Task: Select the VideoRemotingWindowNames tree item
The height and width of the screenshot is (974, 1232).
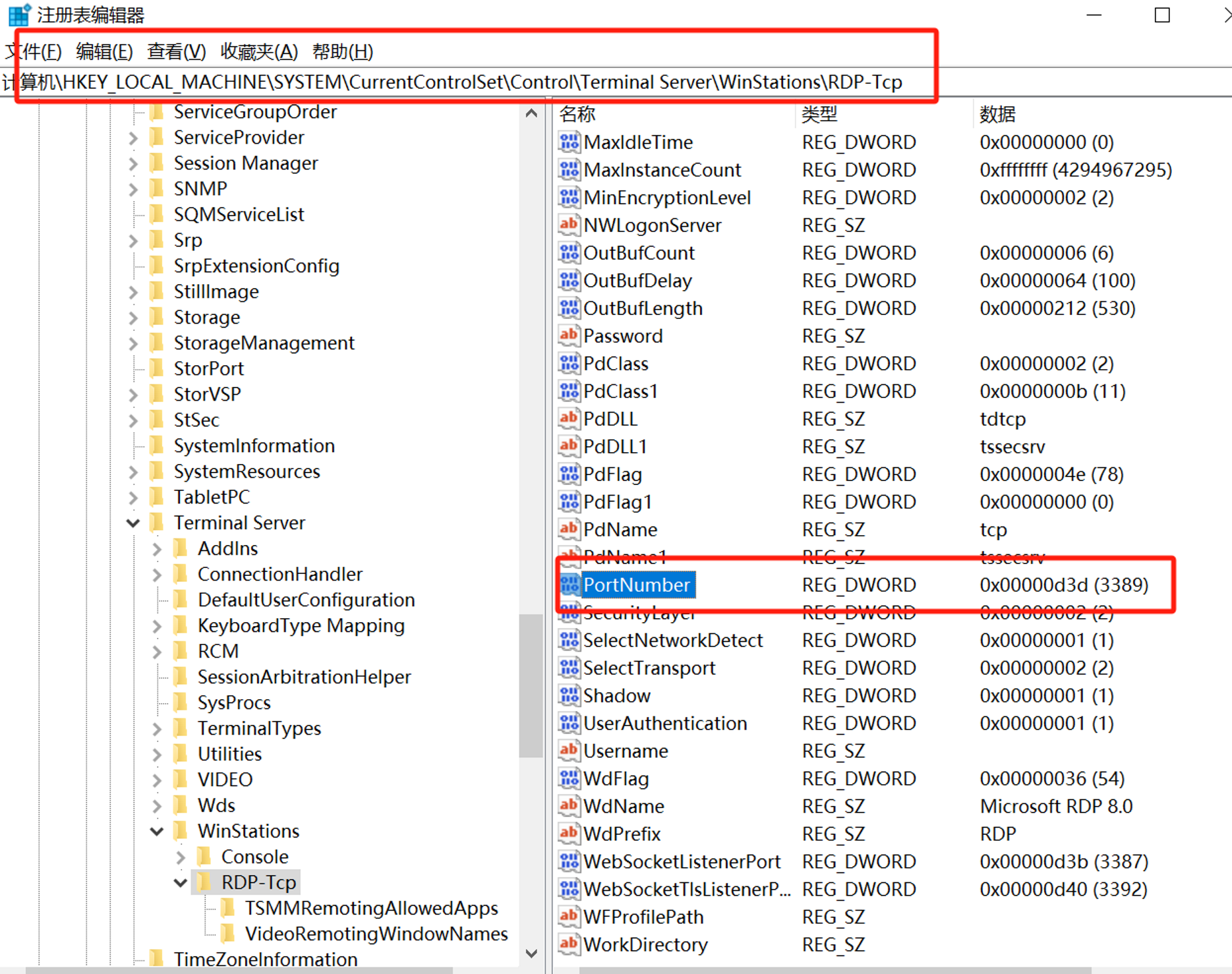Action: pyautogui.click(x=376, y=934)
